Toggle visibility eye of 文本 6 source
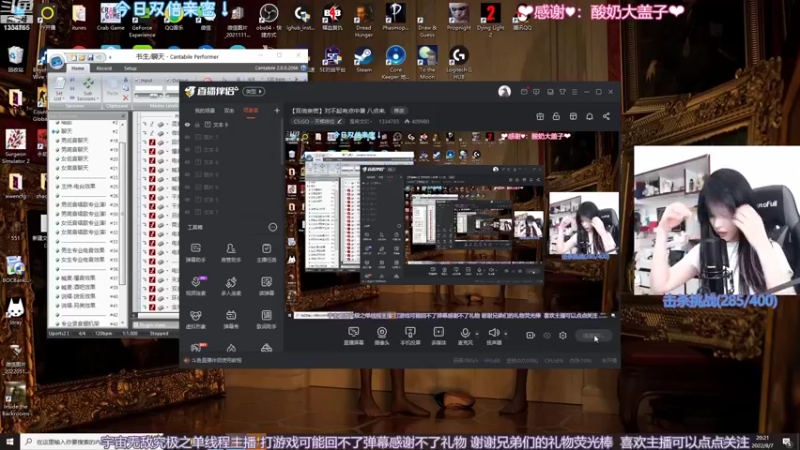This screenshot has height=450, width=800. (x=187, y=162)
